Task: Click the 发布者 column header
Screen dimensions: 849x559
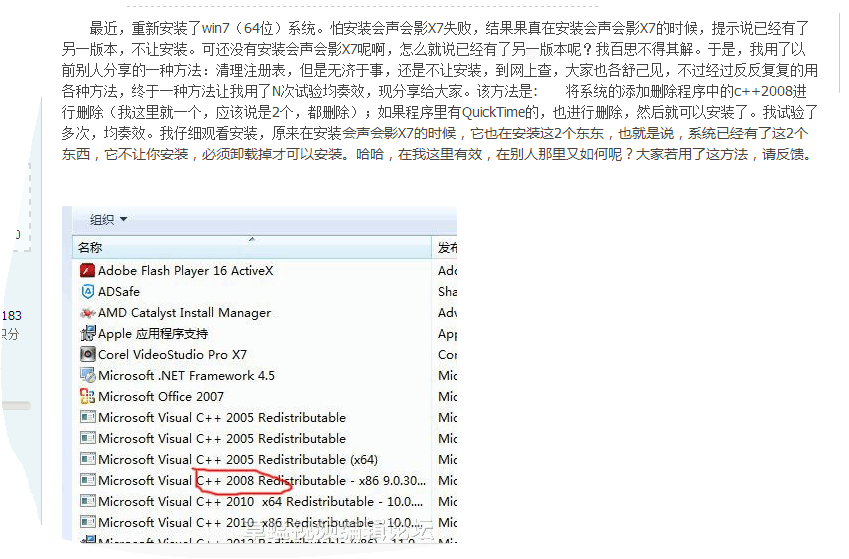Action: [446, 248]
